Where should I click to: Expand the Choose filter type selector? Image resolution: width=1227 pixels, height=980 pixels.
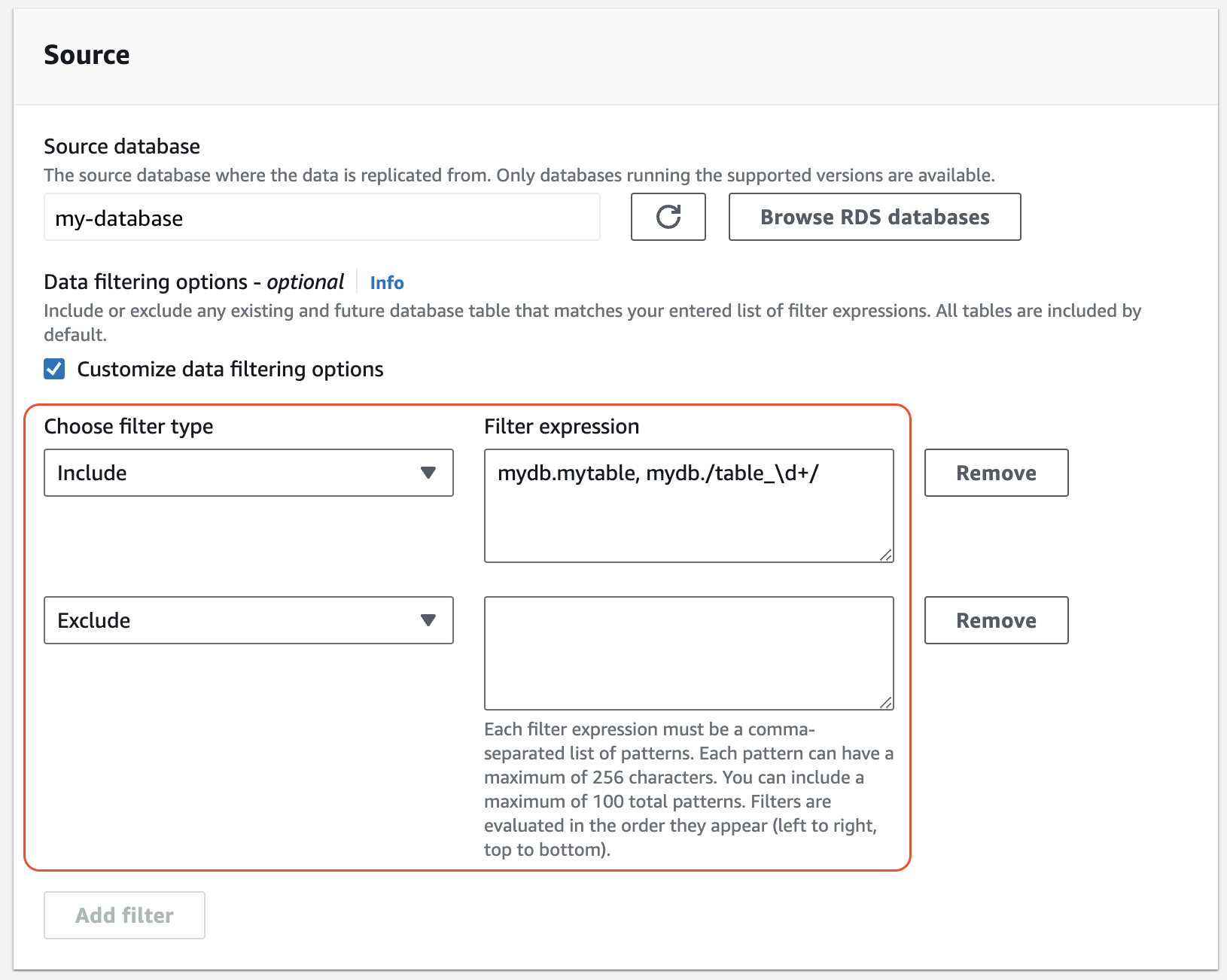tap(248, 473)
